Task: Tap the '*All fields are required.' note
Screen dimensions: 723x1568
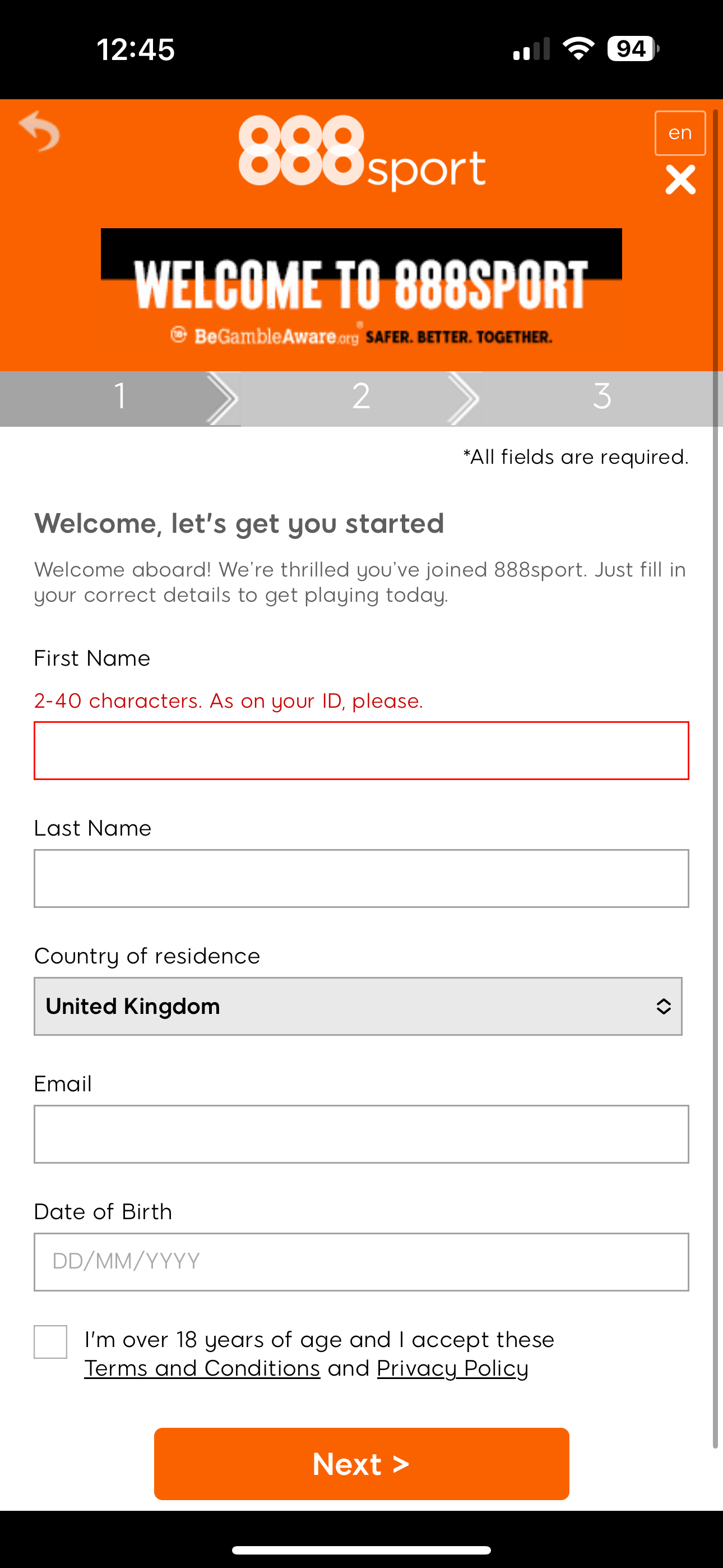Action: point(576,456)
